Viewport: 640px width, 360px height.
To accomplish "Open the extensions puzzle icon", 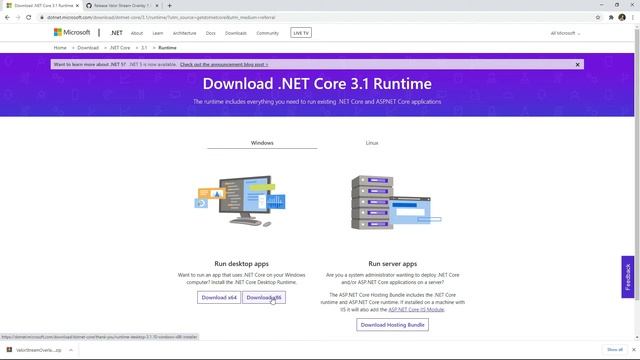I will pos(611,18).
